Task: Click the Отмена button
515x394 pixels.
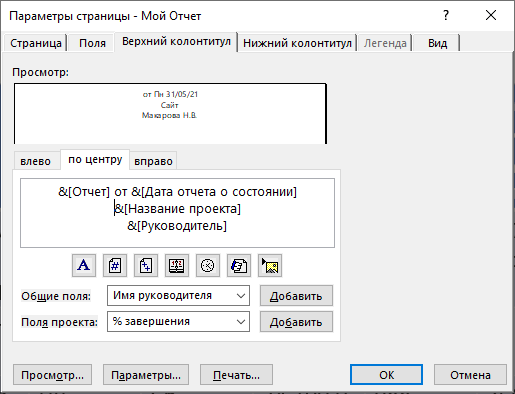Action: (470, 375)
